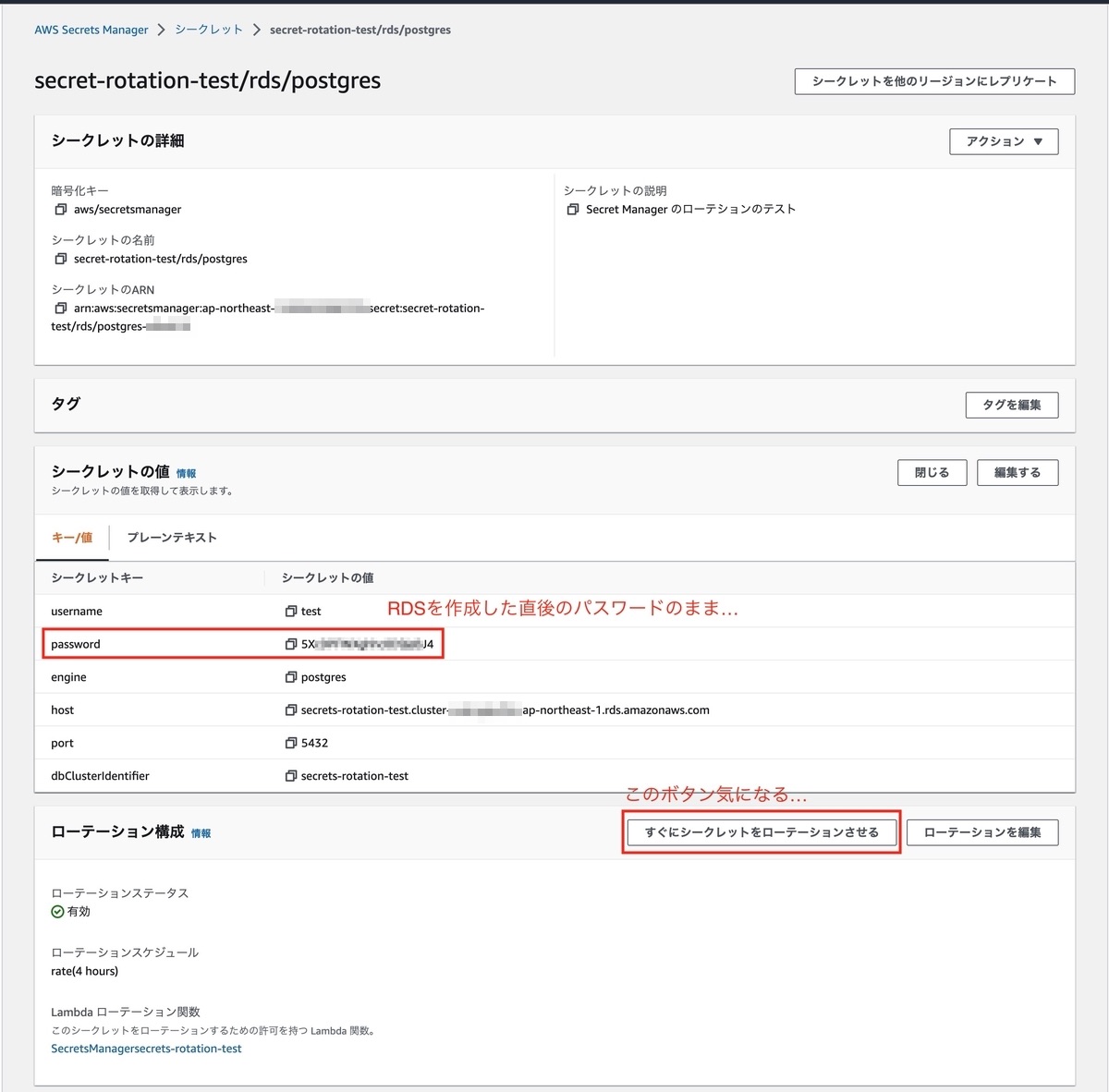Copy the port value 5432
Image resolution: width=1109 pixels, height=1092 pixels.
click(291, 743)
